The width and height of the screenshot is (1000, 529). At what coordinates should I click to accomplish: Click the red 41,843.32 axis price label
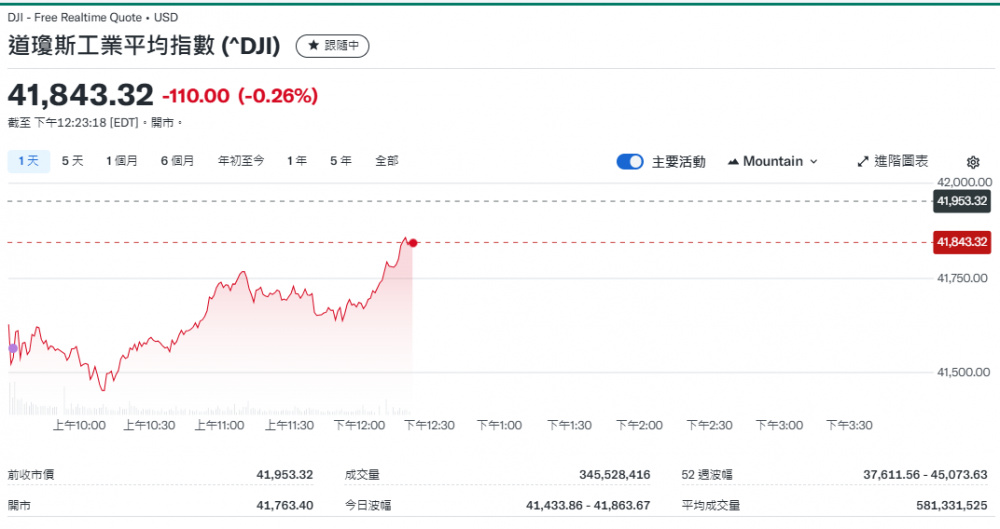tap(961, 242)
